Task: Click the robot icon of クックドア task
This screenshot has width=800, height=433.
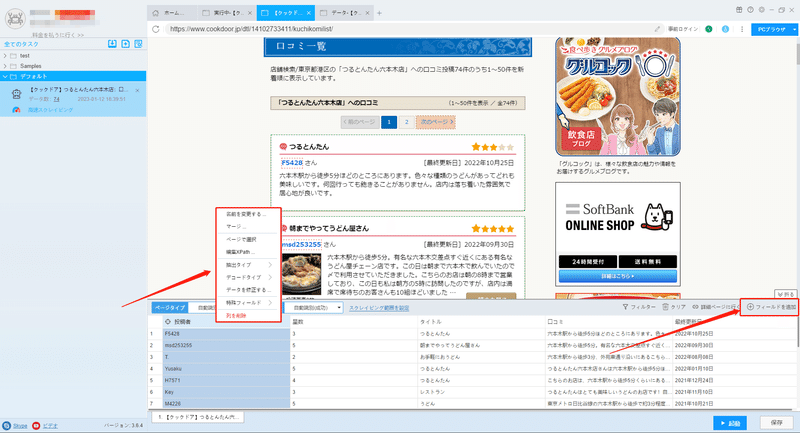Action: pos(16,94)
